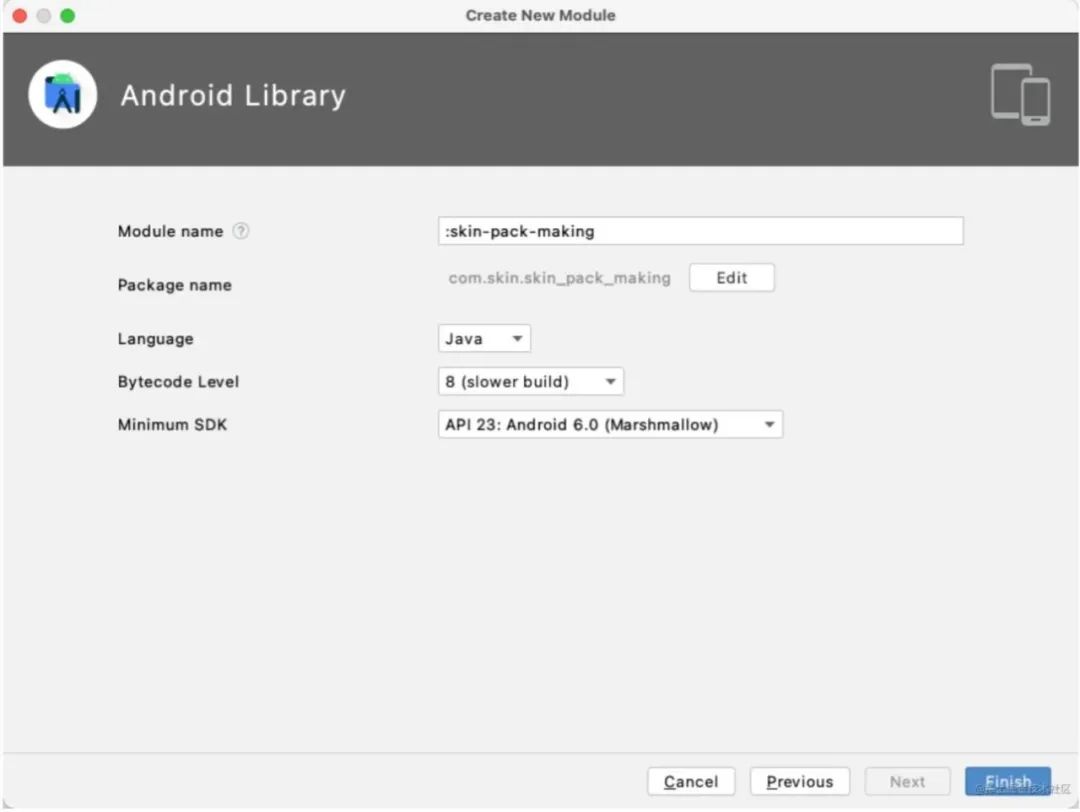Expand the Java language selector arrow
This screenshot has width=1080, height=812.
(x=518, y=338)
